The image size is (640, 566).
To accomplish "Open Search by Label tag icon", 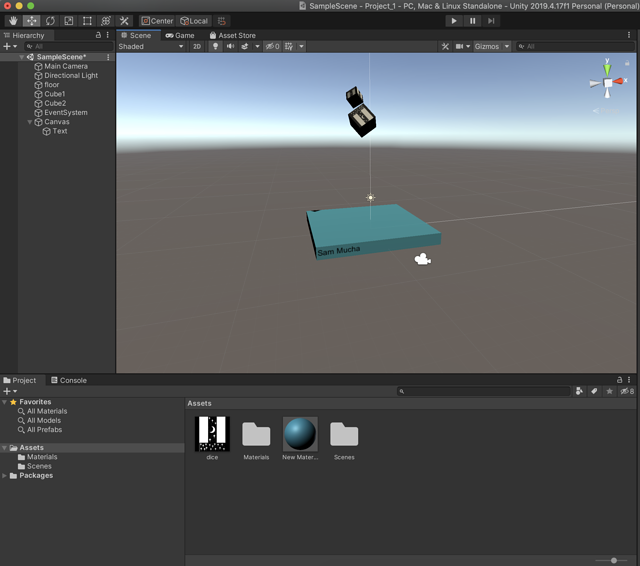I will [x=594, y=391].
